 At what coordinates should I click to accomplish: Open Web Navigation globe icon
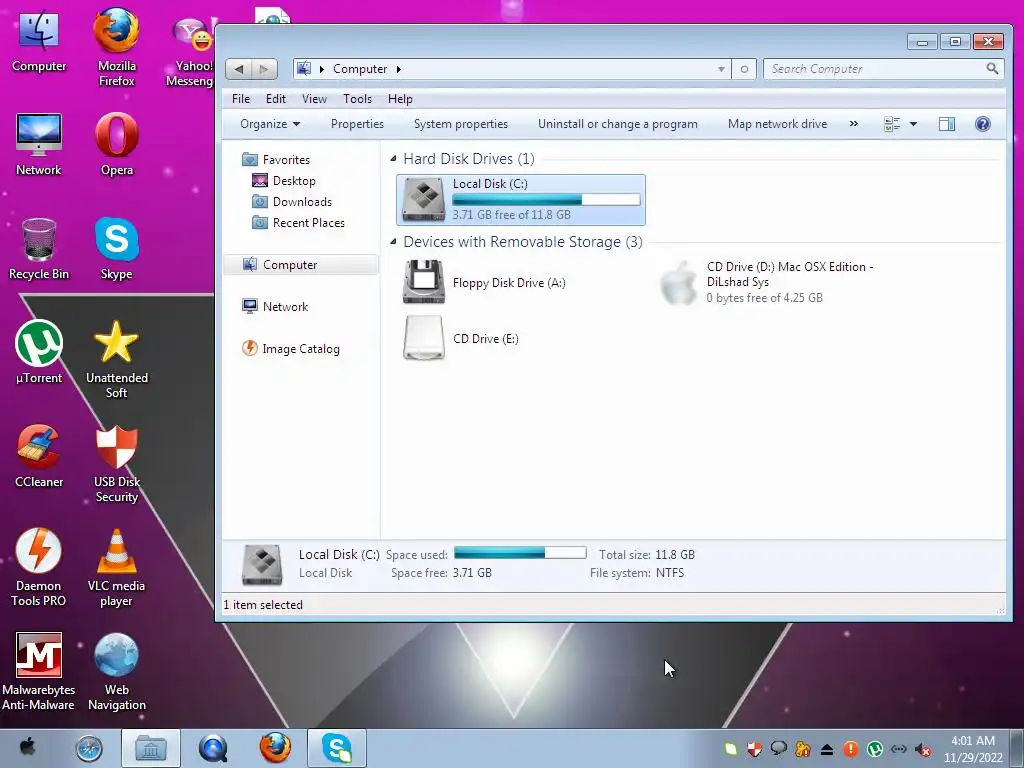(x=116, y=672)
